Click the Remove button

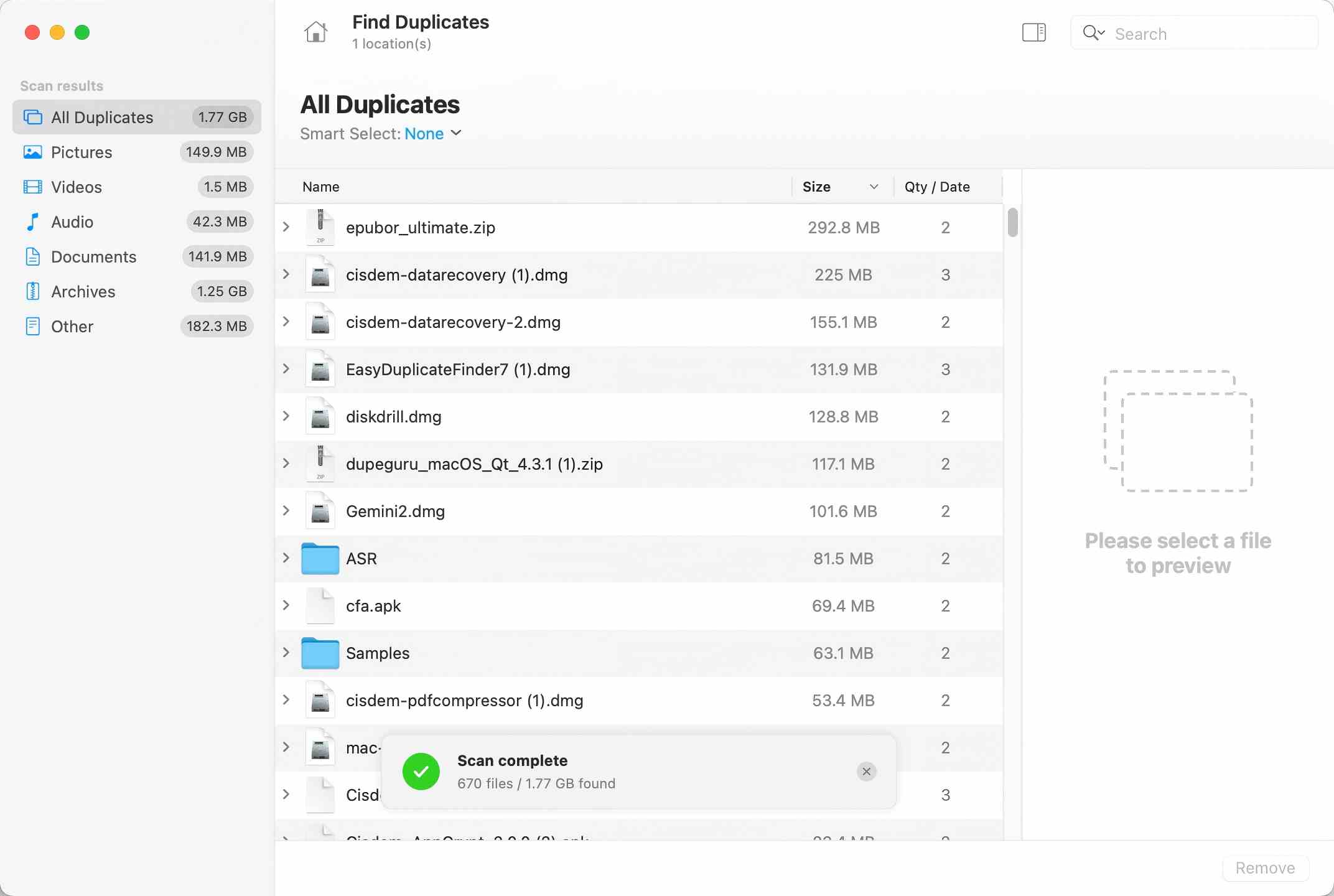coord(1265,868)
